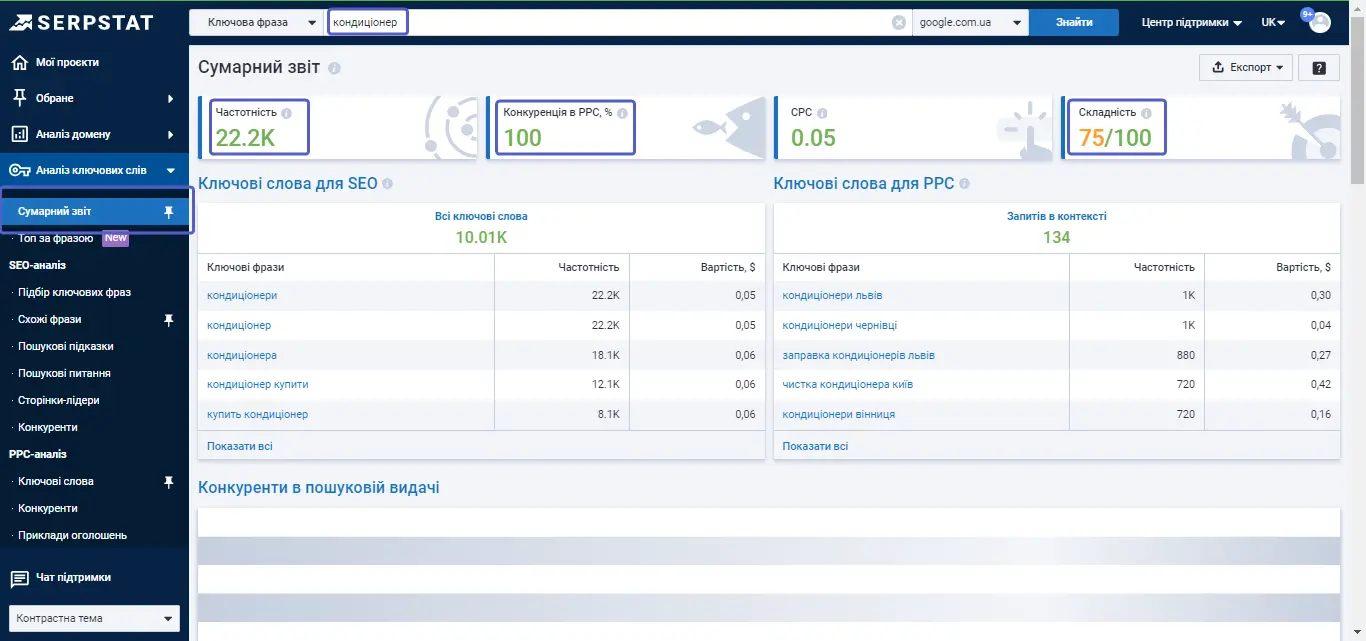Click info icon beside Сумарний звіт title
1366x641 pixels.
pyautogui.click(x=334, y=68)
